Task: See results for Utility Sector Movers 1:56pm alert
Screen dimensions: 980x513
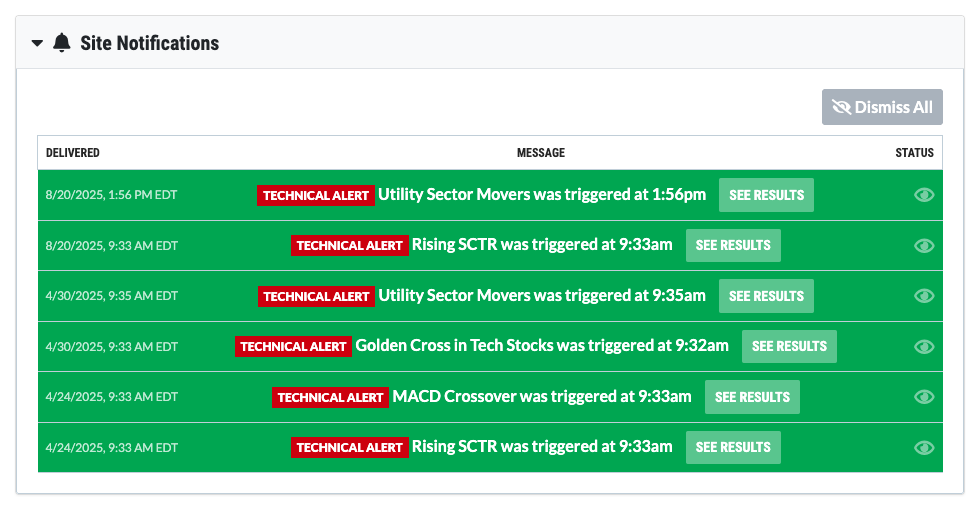Action: point(766,195)
